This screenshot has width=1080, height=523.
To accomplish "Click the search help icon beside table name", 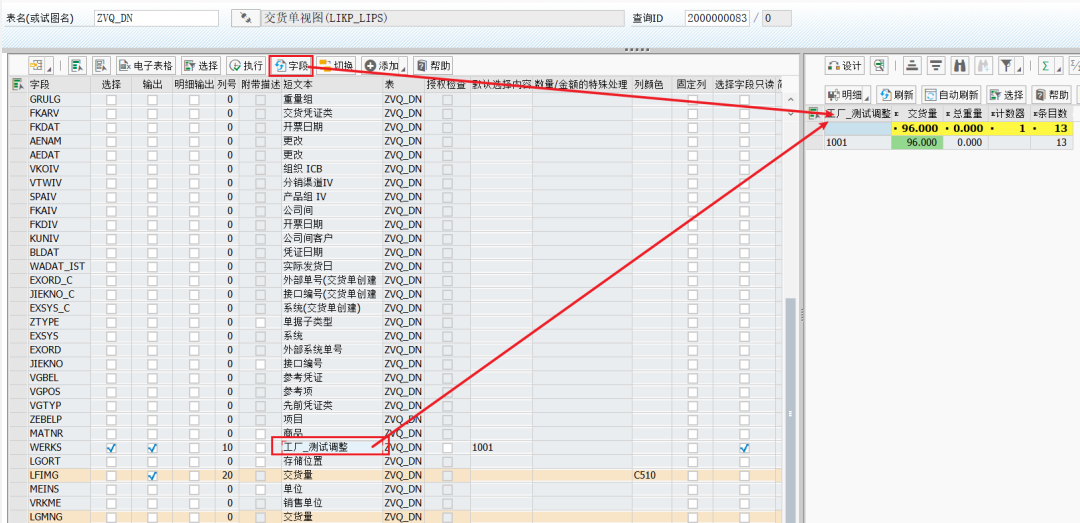I will click(x=245, y=19).
